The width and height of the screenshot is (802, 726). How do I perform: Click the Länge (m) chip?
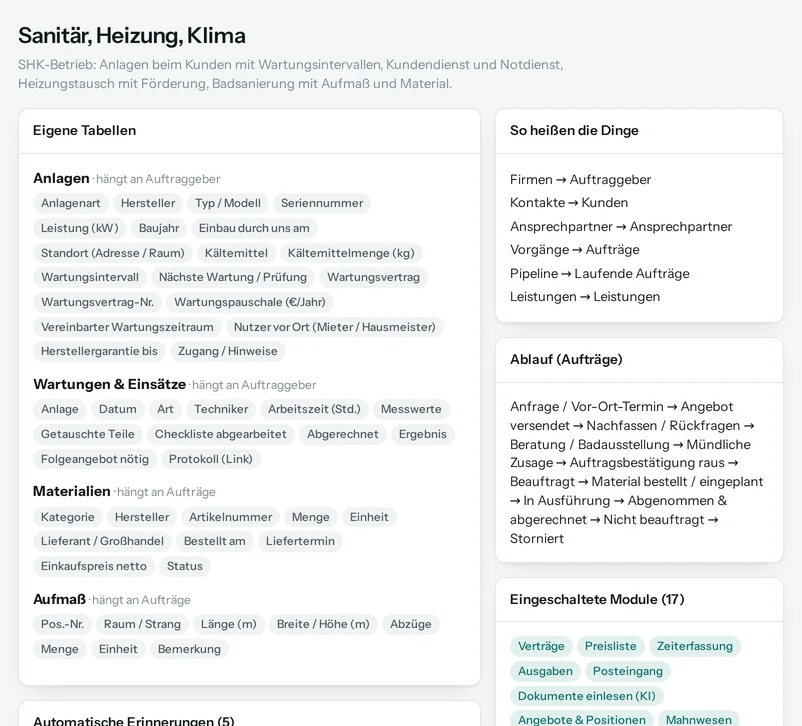[x=228, y=624]
